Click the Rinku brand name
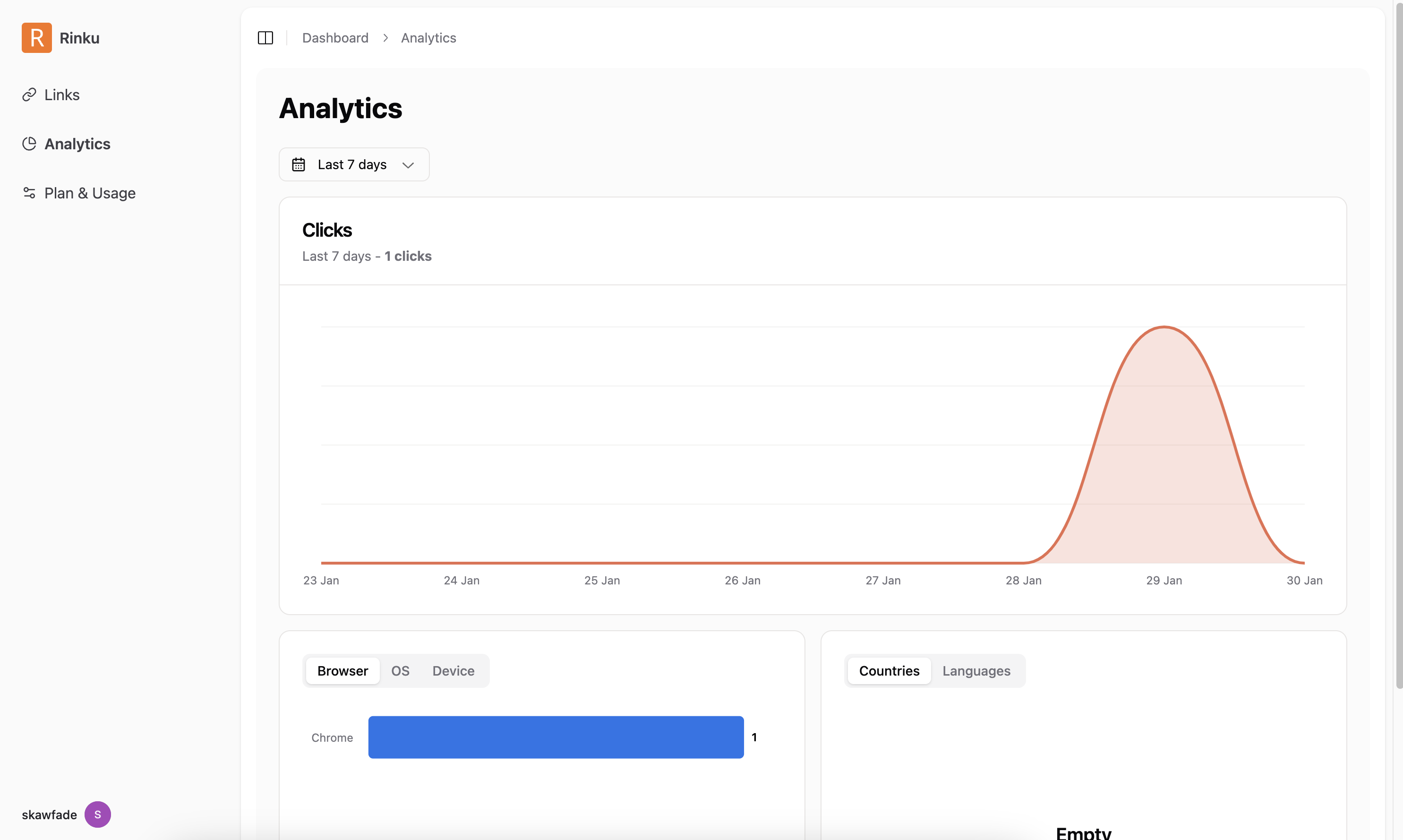The height and width of the screenshot is (840, 1403). (80, 38)
